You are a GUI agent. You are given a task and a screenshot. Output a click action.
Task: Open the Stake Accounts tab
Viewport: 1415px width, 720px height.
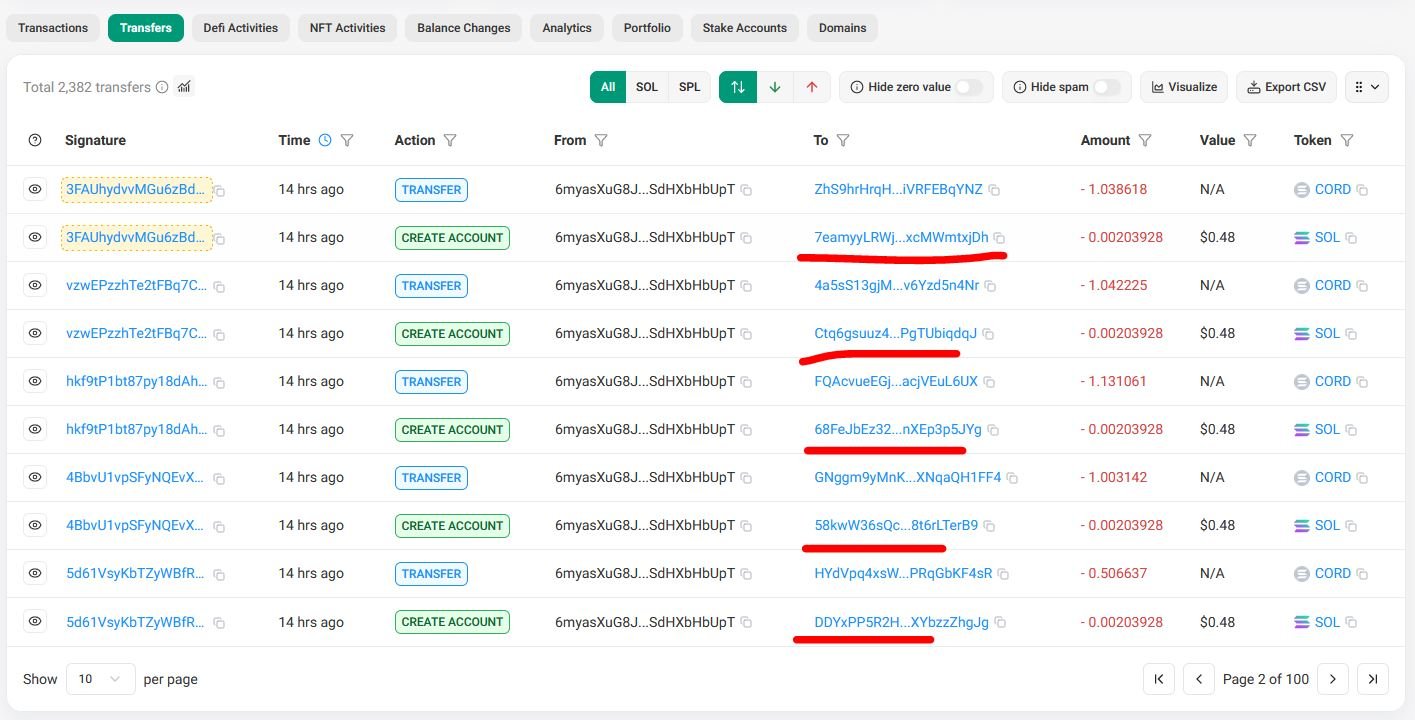(x=744, y=28)
